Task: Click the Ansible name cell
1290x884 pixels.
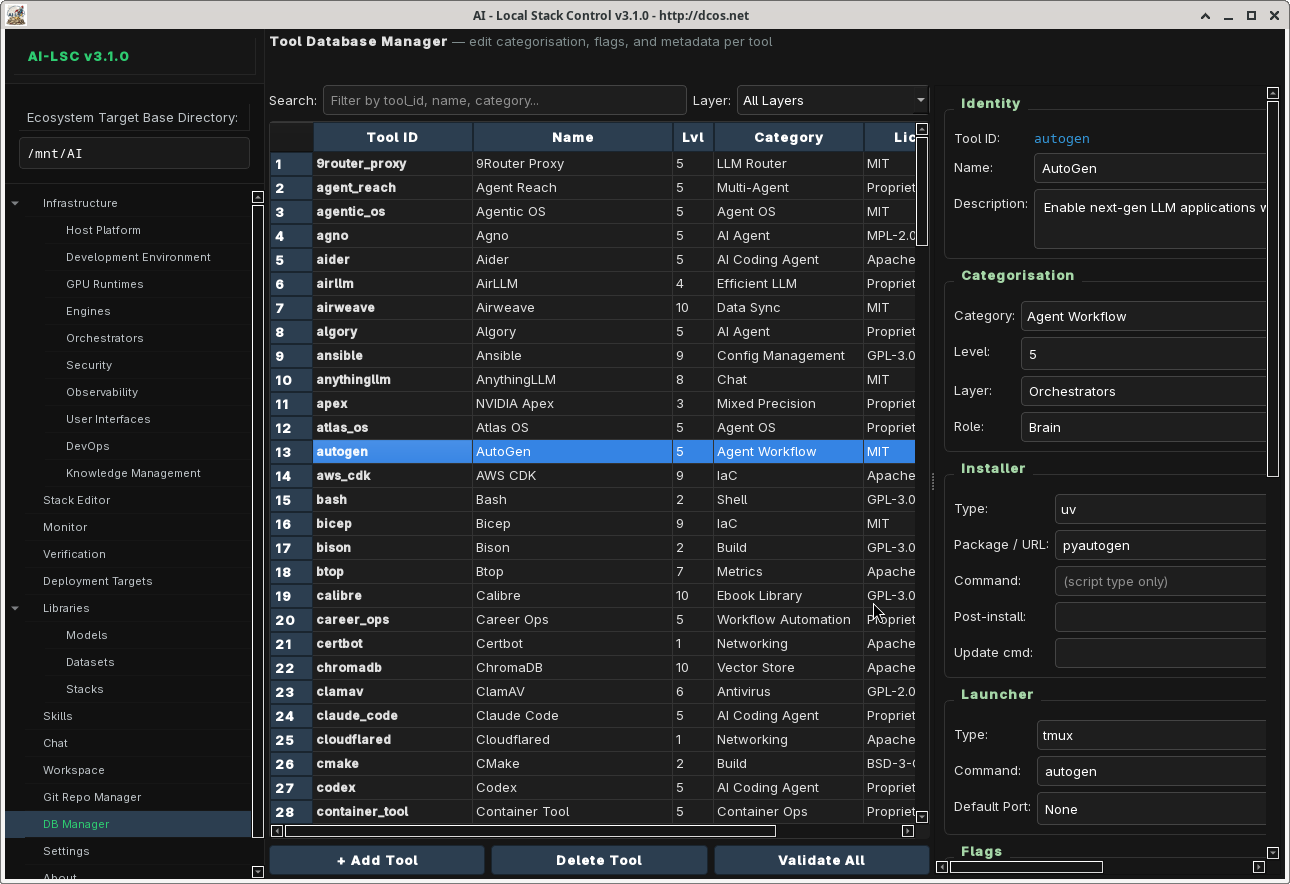Action: [573, 356]
